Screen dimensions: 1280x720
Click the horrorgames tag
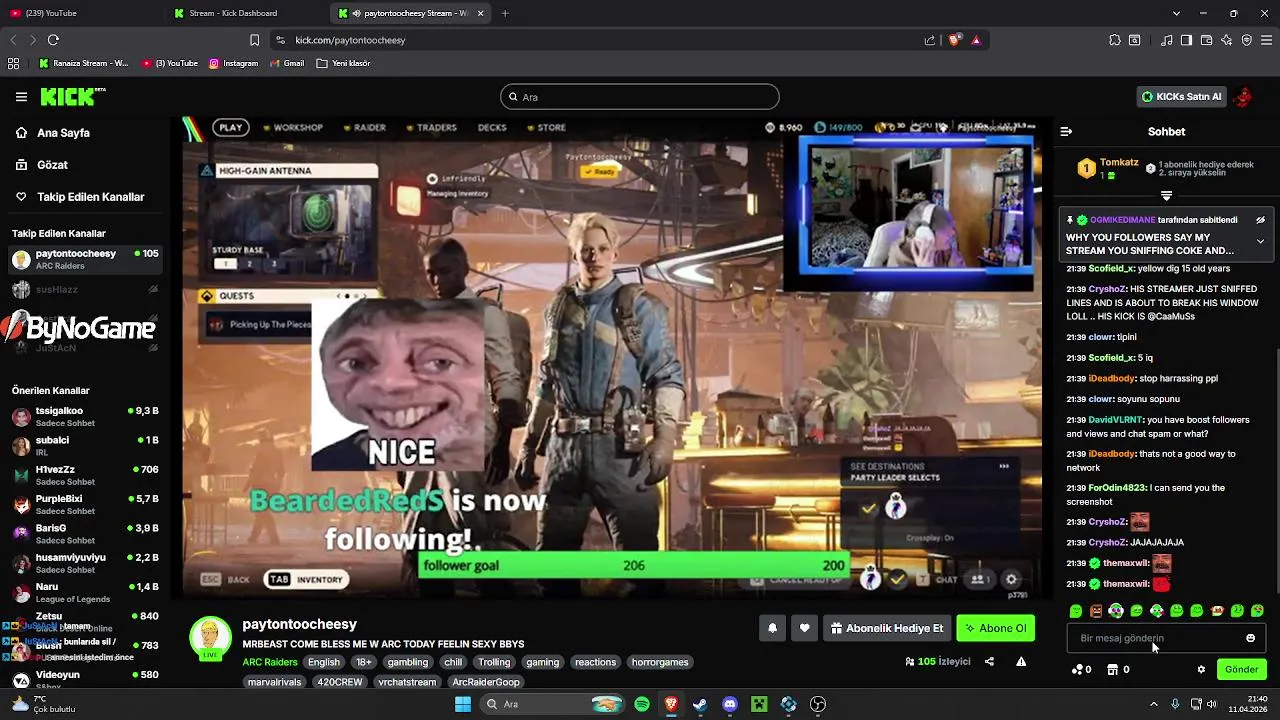[660, 662]
